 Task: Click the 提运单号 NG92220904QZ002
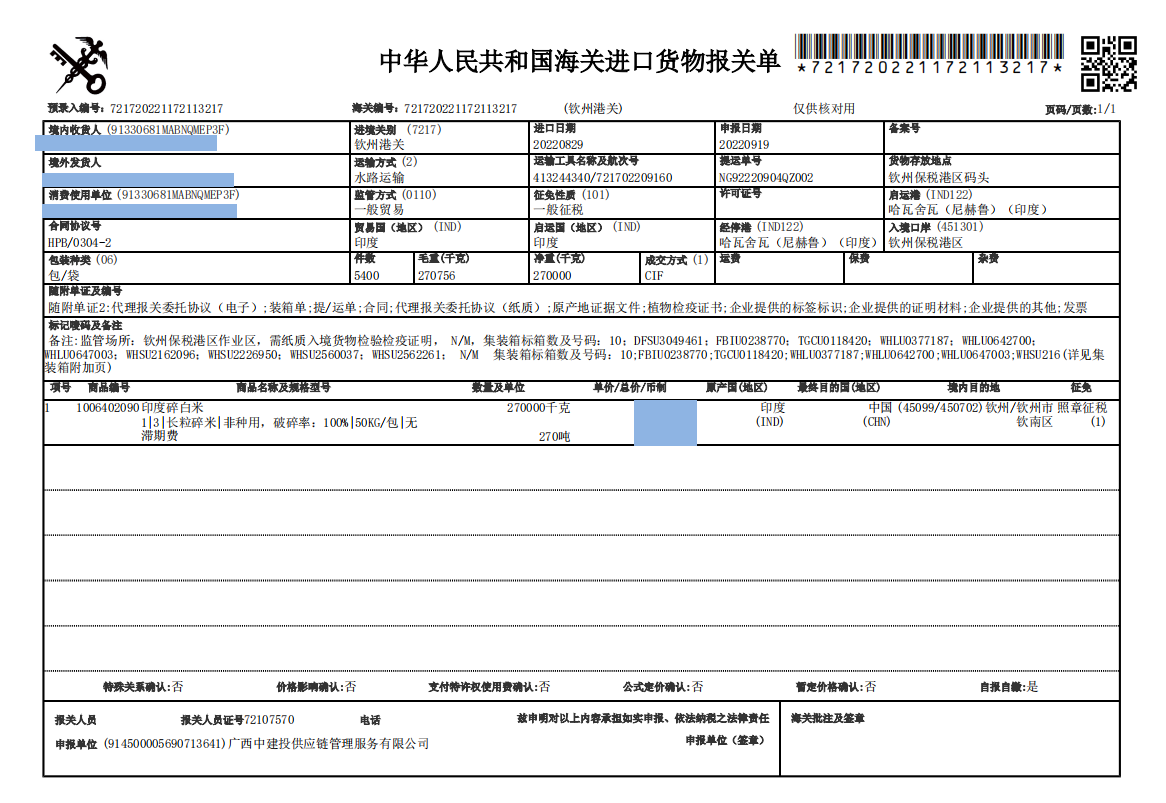(766, 178)
